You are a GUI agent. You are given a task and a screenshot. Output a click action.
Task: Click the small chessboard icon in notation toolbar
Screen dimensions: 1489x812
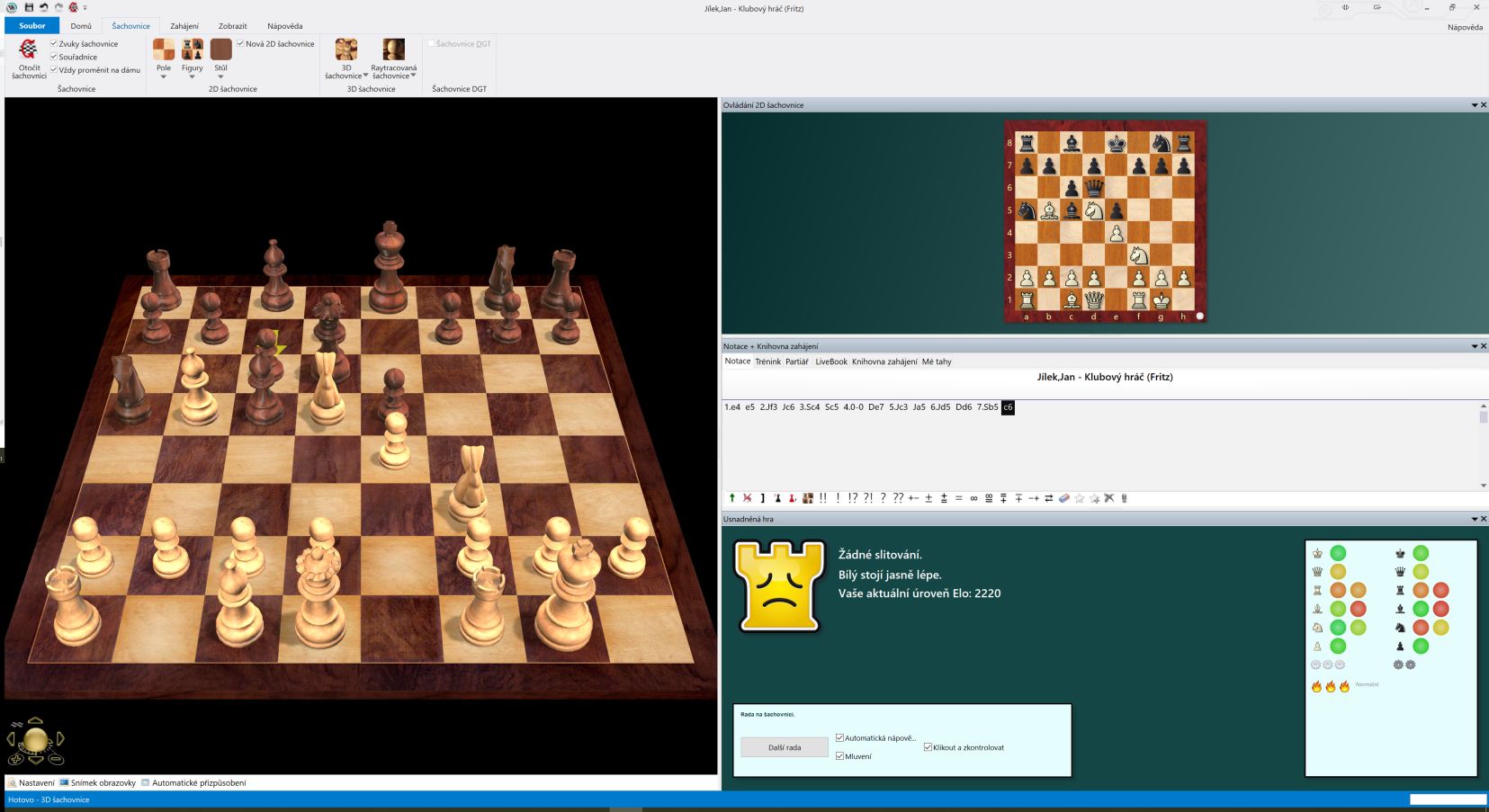pyautogui.click(x=808, y=498)
